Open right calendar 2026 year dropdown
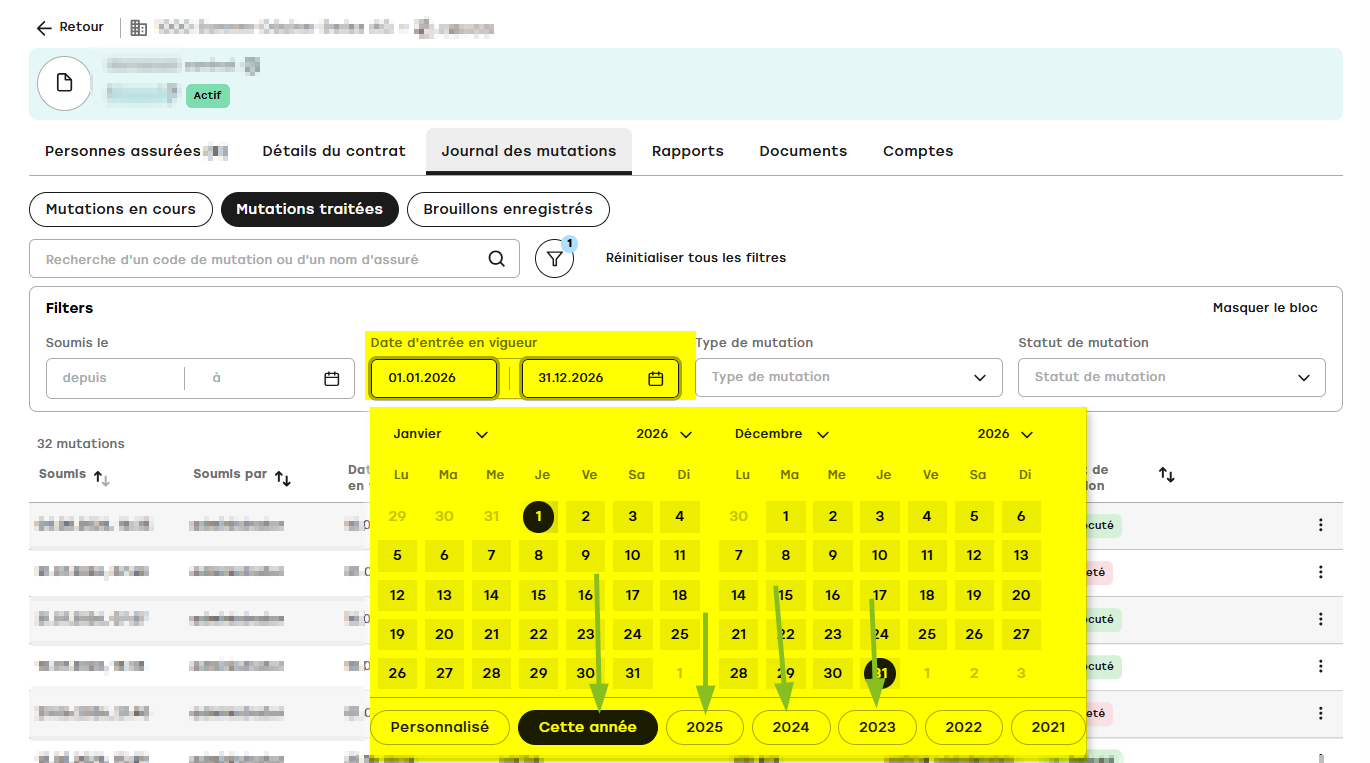This screenshot has height=763, width=1370. (1005, 434)
